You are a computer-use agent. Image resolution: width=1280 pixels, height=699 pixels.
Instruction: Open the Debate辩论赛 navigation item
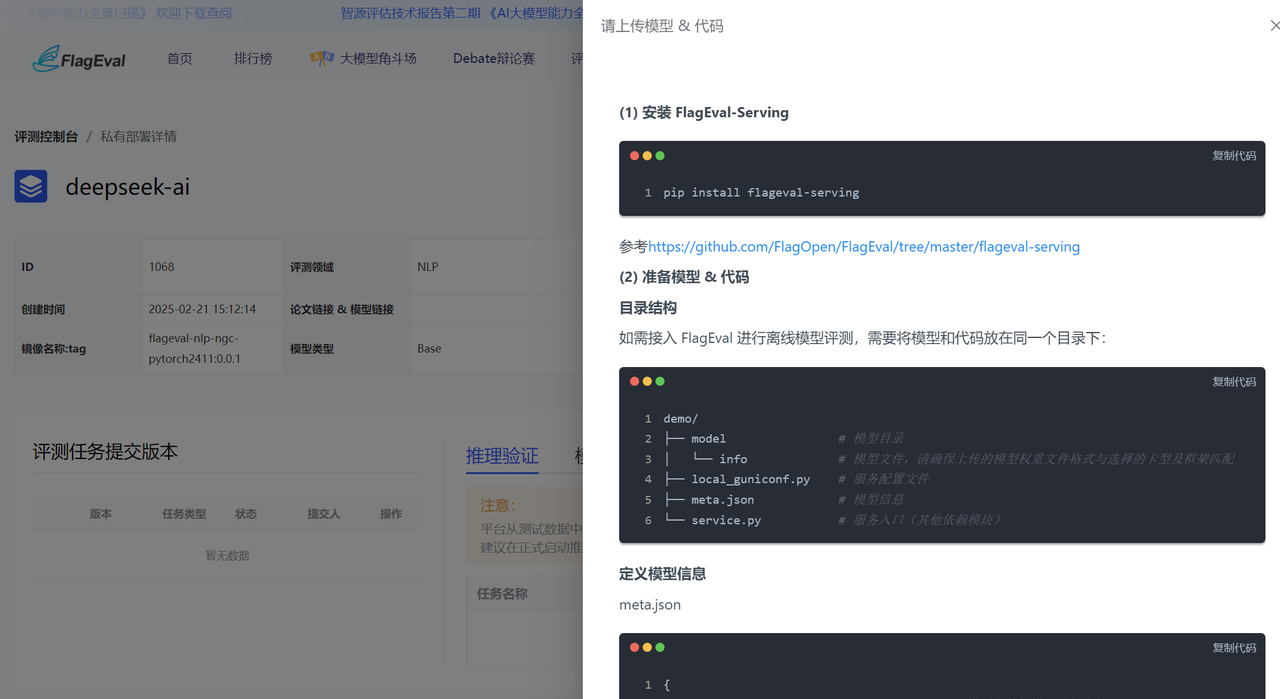(x=493, y=59)
